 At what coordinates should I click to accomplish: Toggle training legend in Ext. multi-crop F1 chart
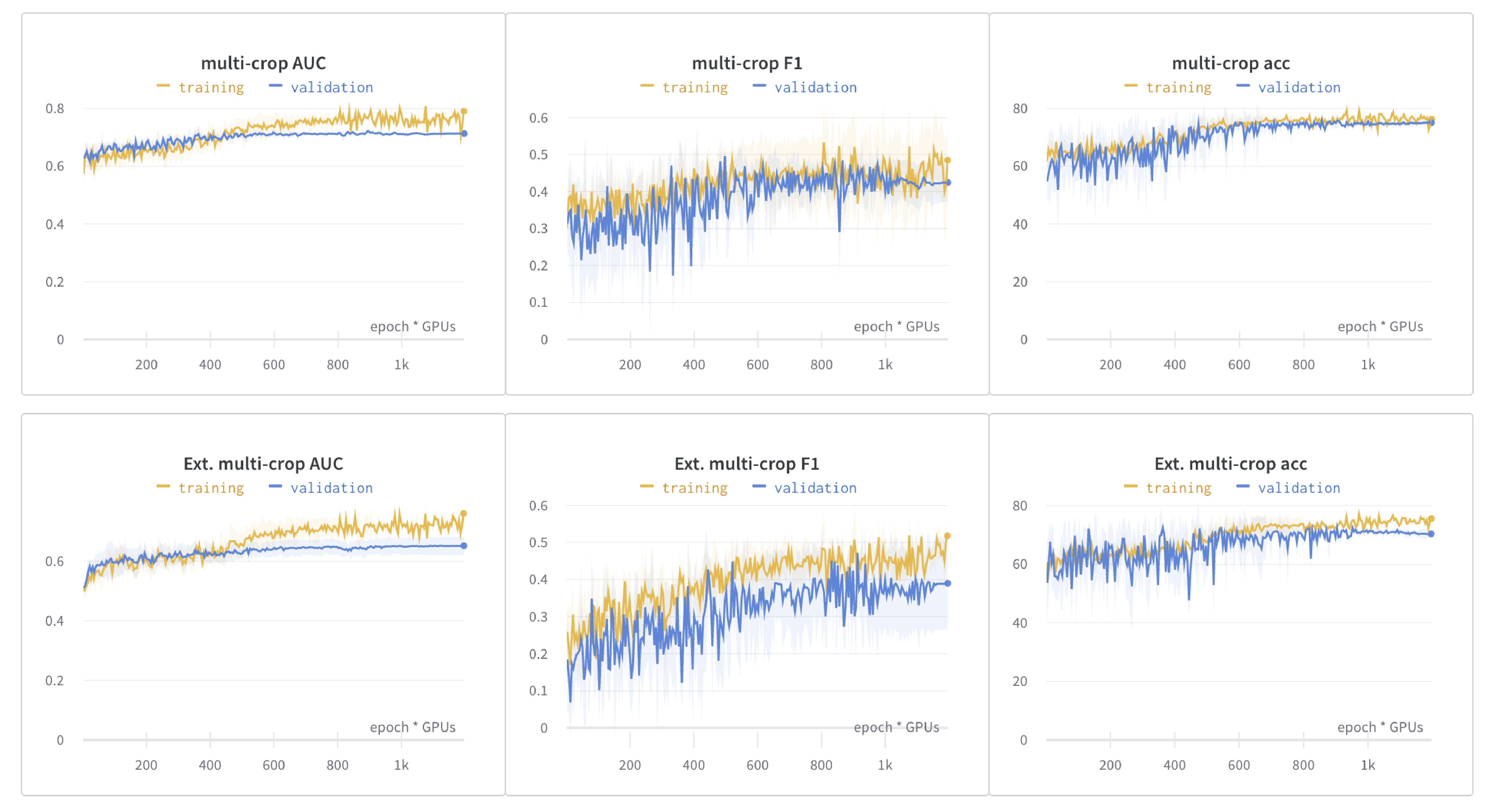[x=684, y=488]
